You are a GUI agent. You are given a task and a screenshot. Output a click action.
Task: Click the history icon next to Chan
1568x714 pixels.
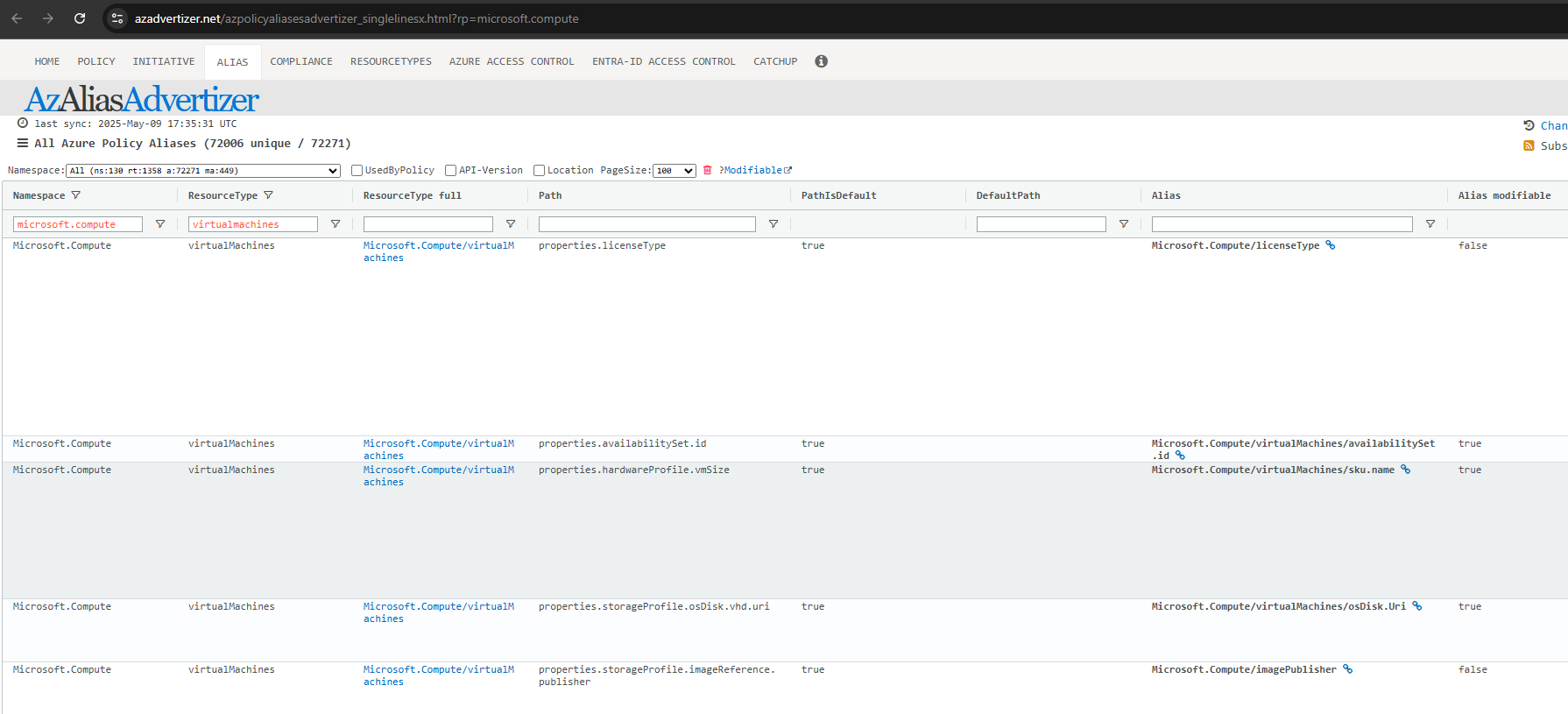click(x=1529, y=125)
